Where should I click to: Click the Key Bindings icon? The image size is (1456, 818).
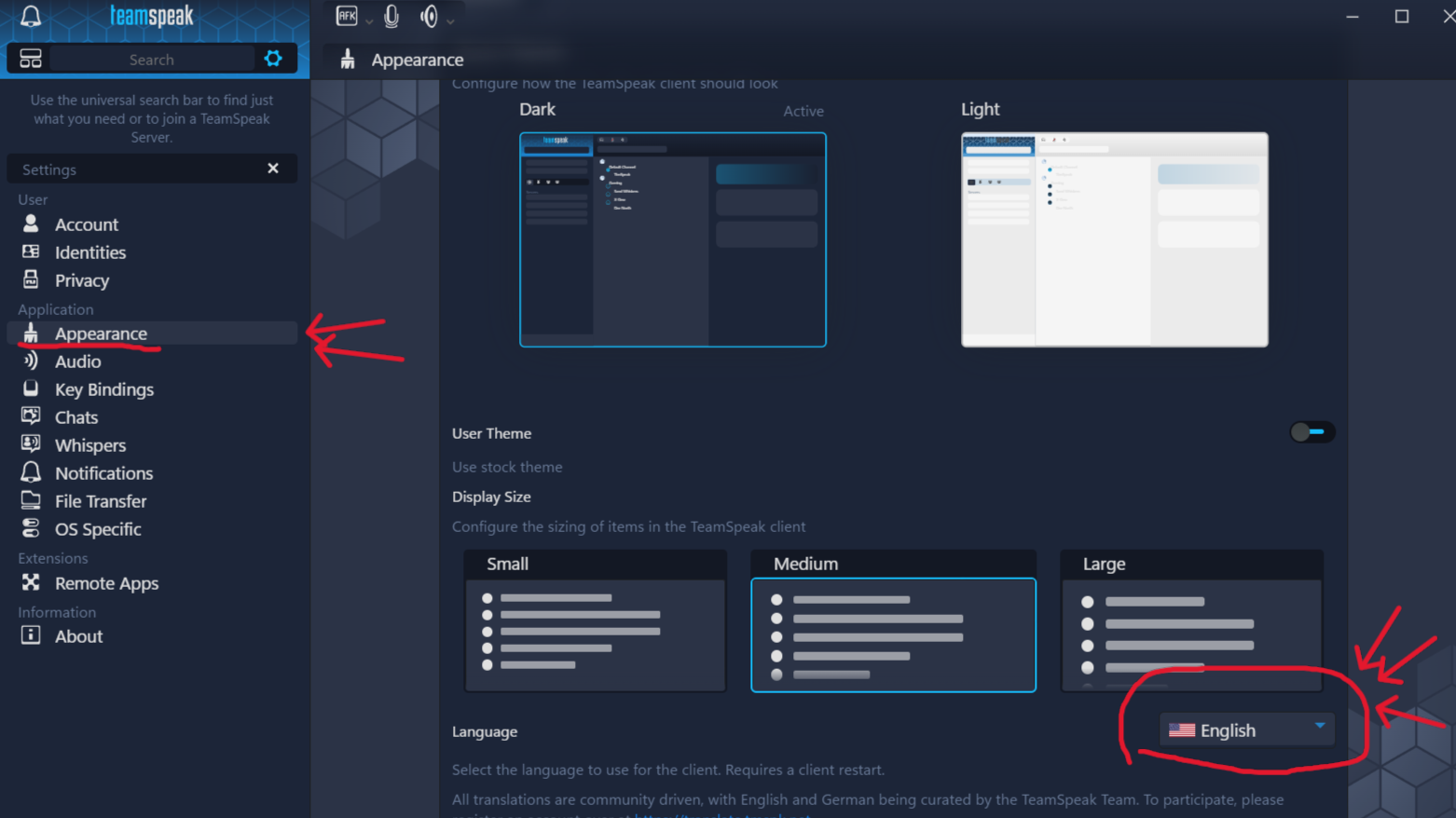(31, 389)
